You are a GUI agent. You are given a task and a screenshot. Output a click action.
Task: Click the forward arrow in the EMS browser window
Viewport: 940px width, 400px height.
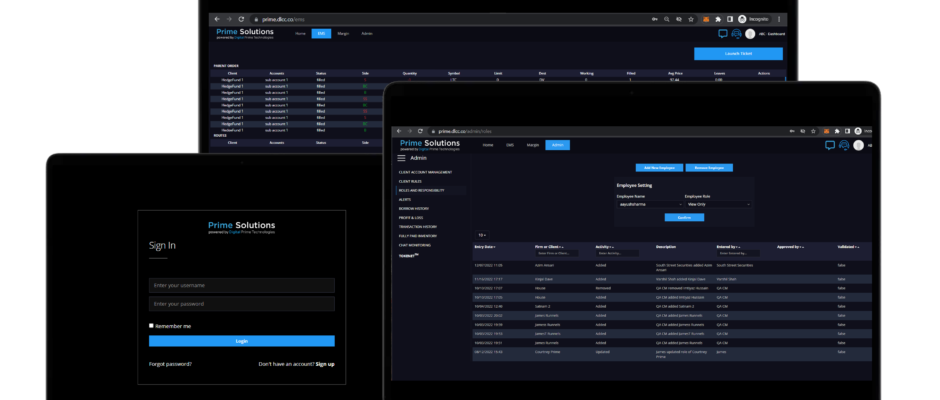click(229, 19)
